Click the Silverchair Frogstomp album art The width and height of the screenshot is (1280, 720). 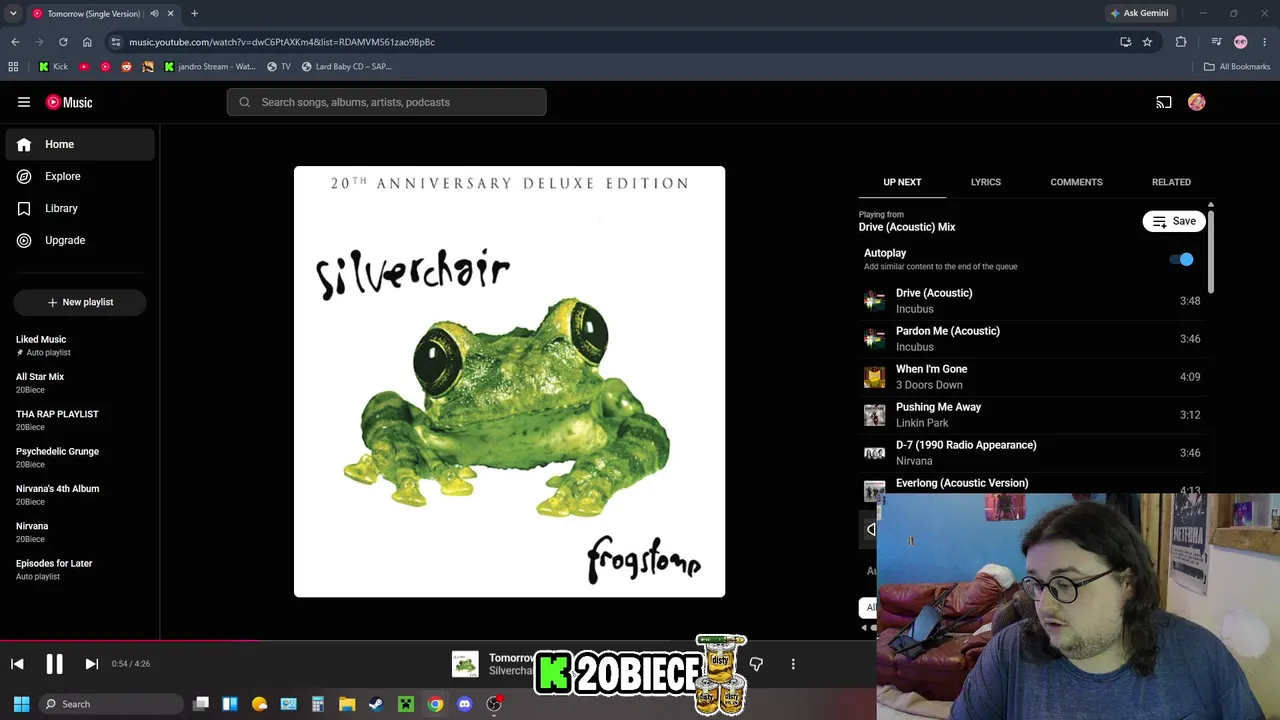[509, 382]
